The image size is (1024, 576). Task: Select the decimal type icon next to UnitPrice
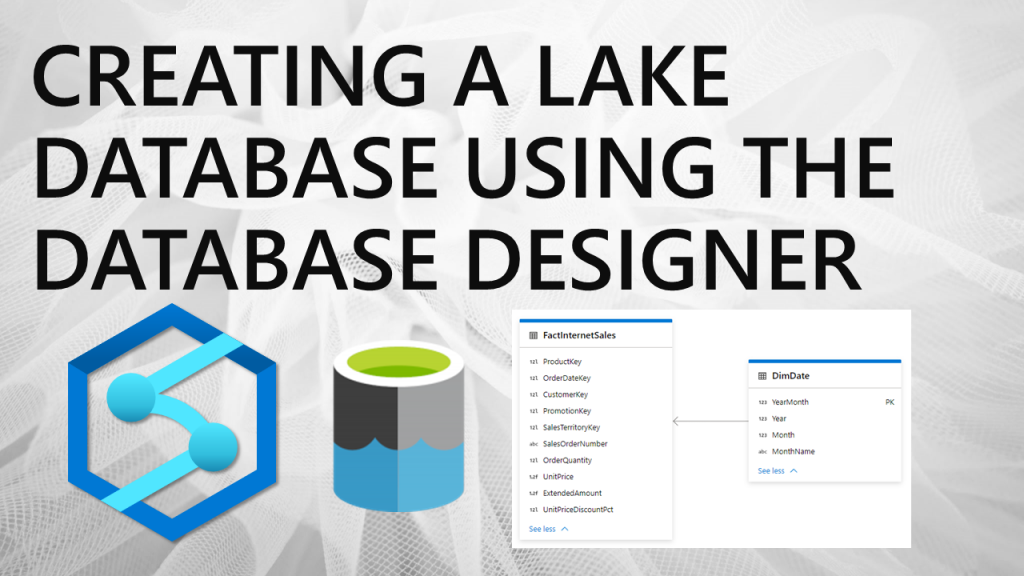(532, 478)
